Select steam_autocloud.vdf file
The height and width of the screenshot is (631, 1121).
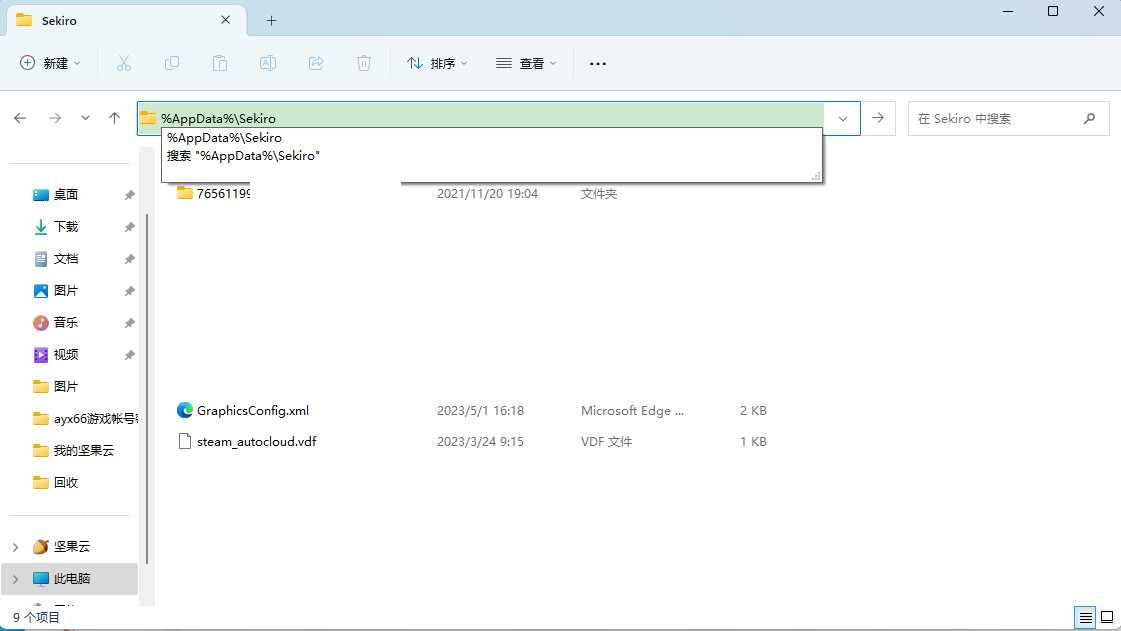256,442
